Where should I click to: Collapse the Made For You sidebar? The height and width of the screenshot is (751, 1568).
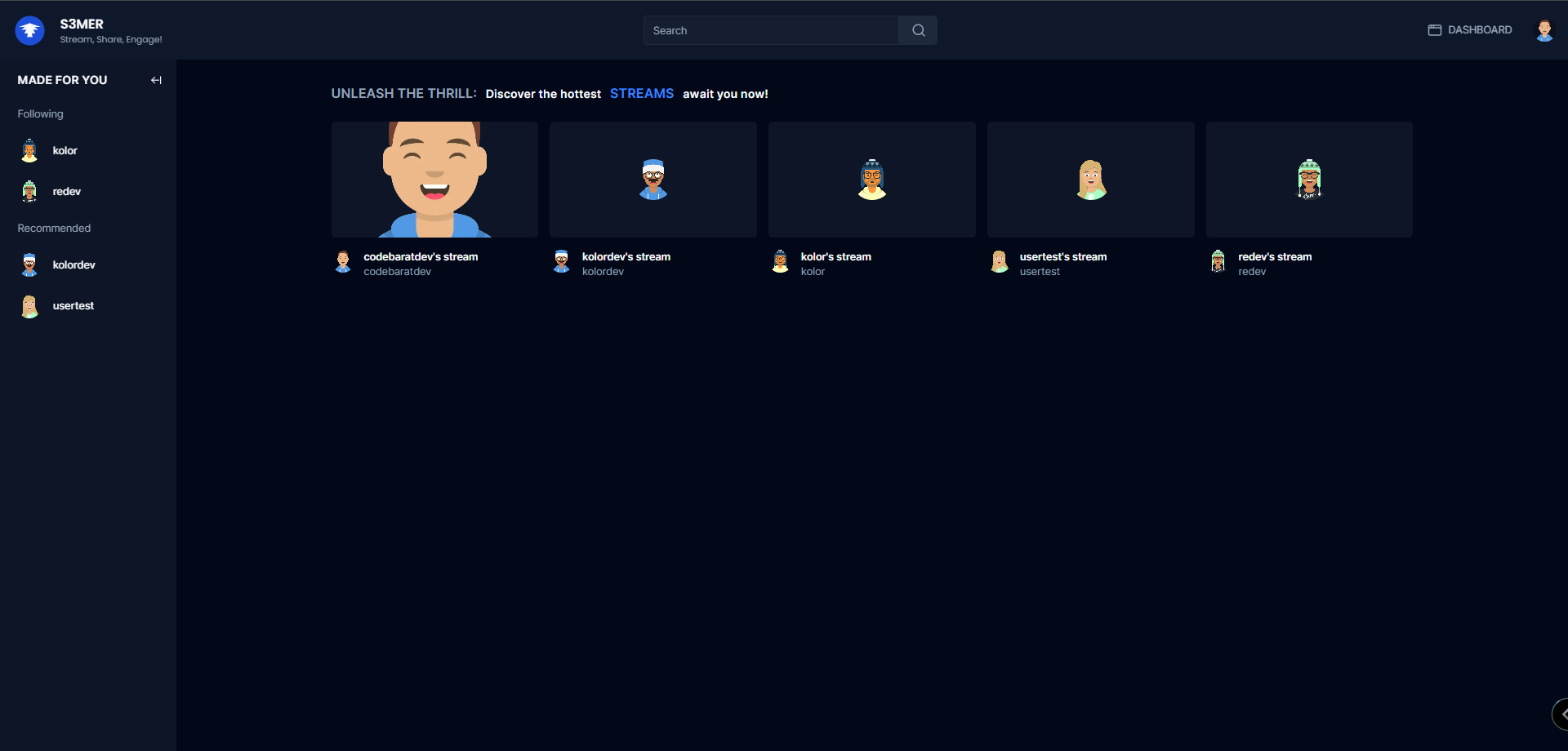point(156,80)
